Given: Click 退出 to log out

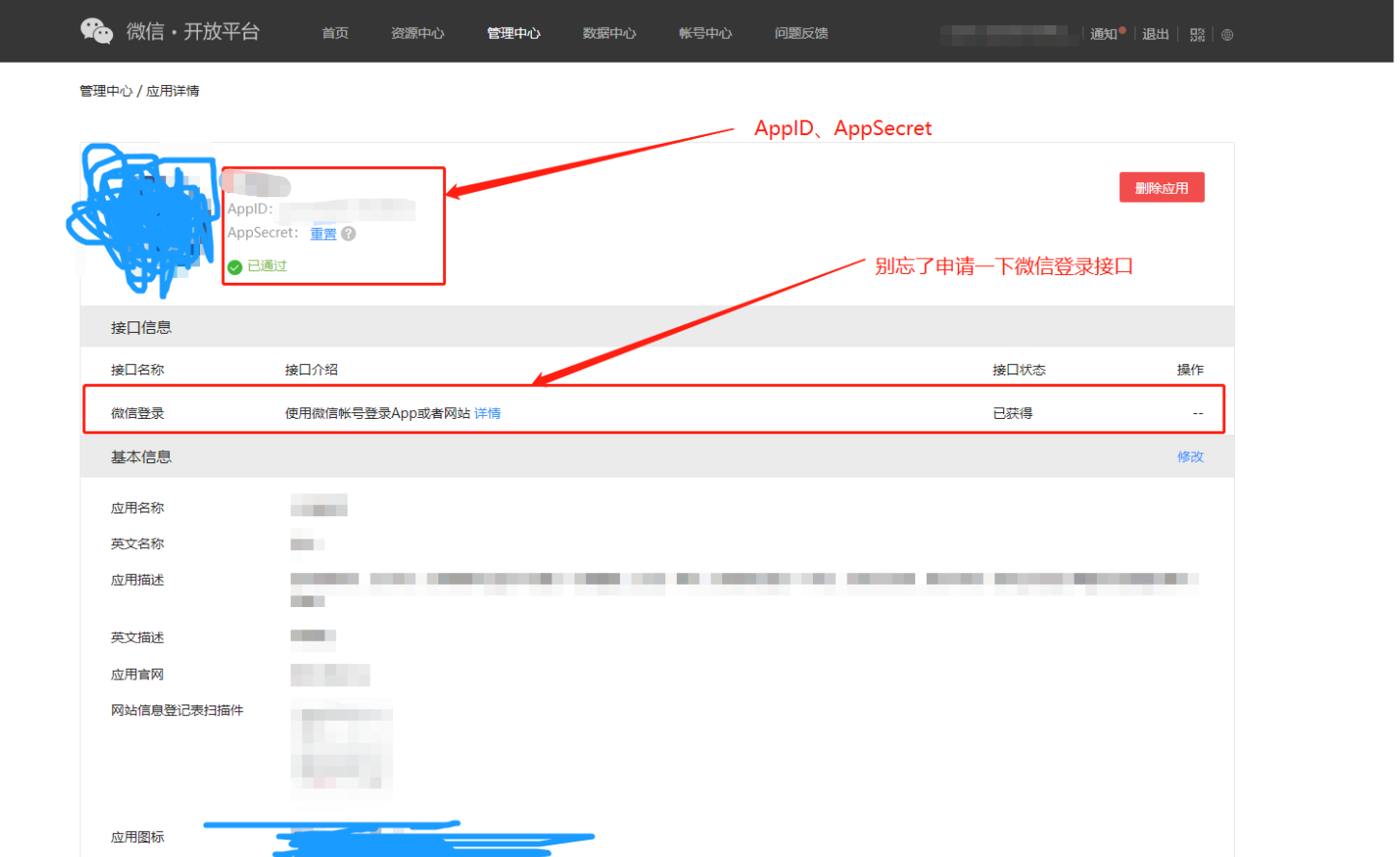Looking at the screenshot, I should pos(1156,34).
